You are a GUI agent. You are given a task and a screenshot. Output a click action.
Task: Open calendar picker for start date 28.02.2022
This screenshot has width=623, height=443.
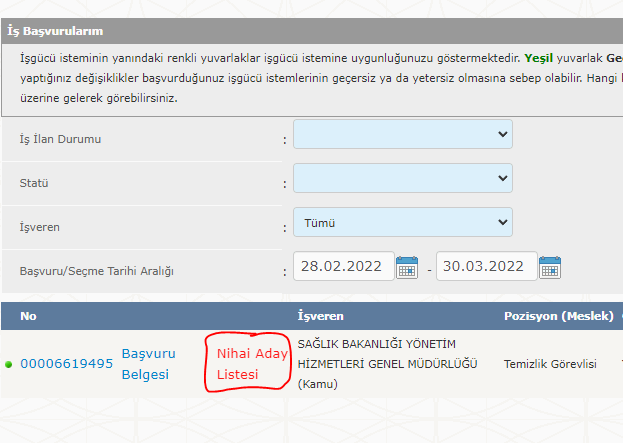[407, 267]
